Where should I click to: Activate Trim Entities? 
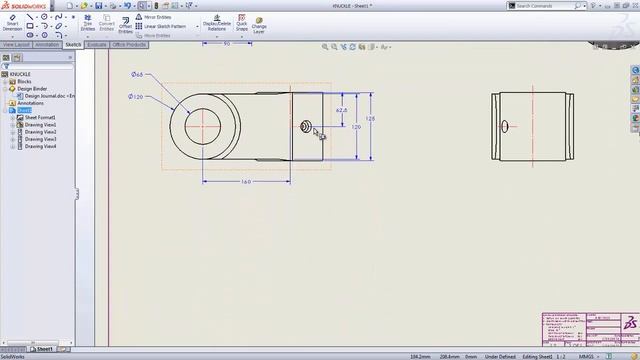88,22
